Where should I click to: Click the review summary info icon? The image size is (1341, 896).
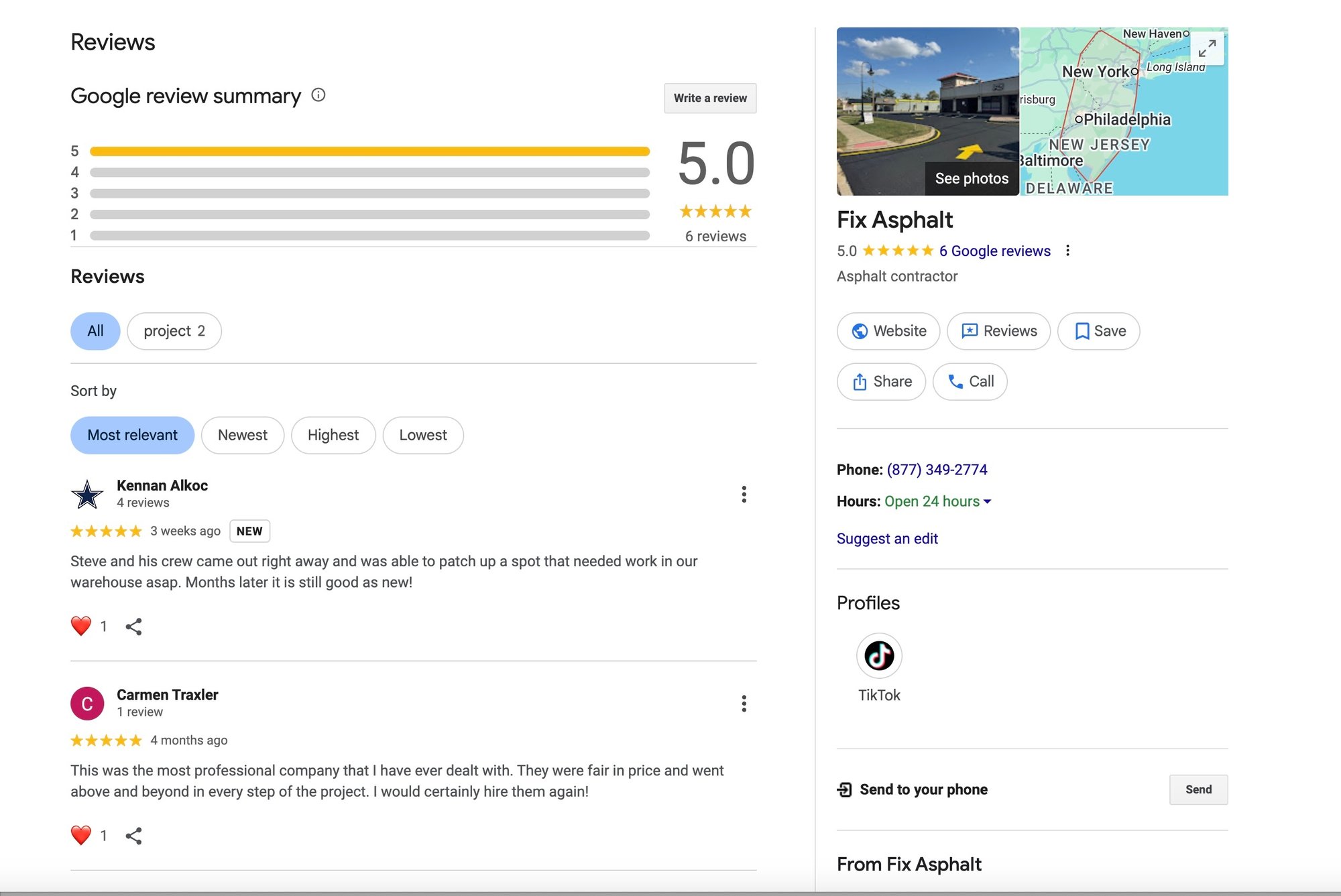[318, 95]
